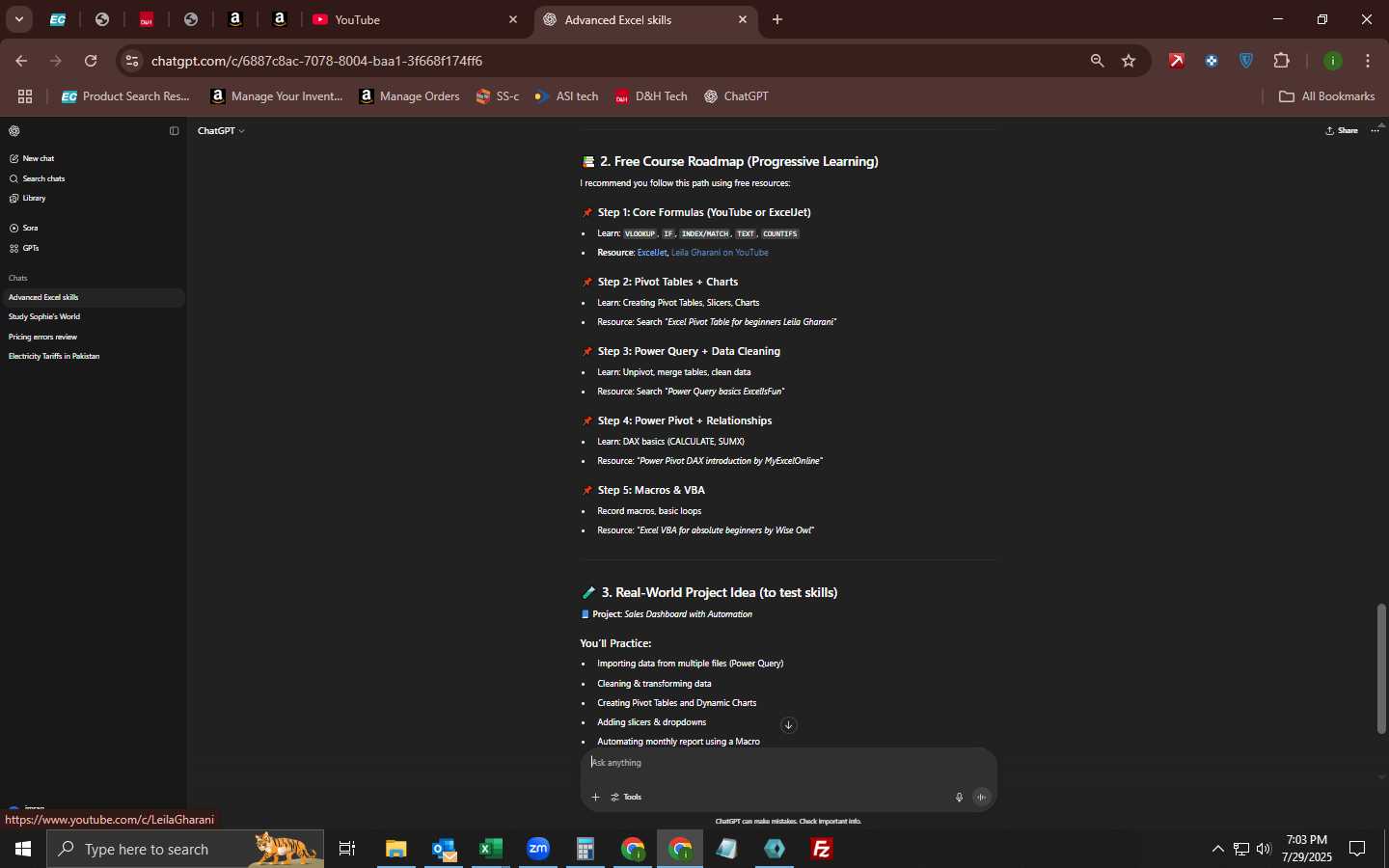
Task: Open the Extensions puzzle menu
Action: pyautogui.click(x=1282, y=61)
